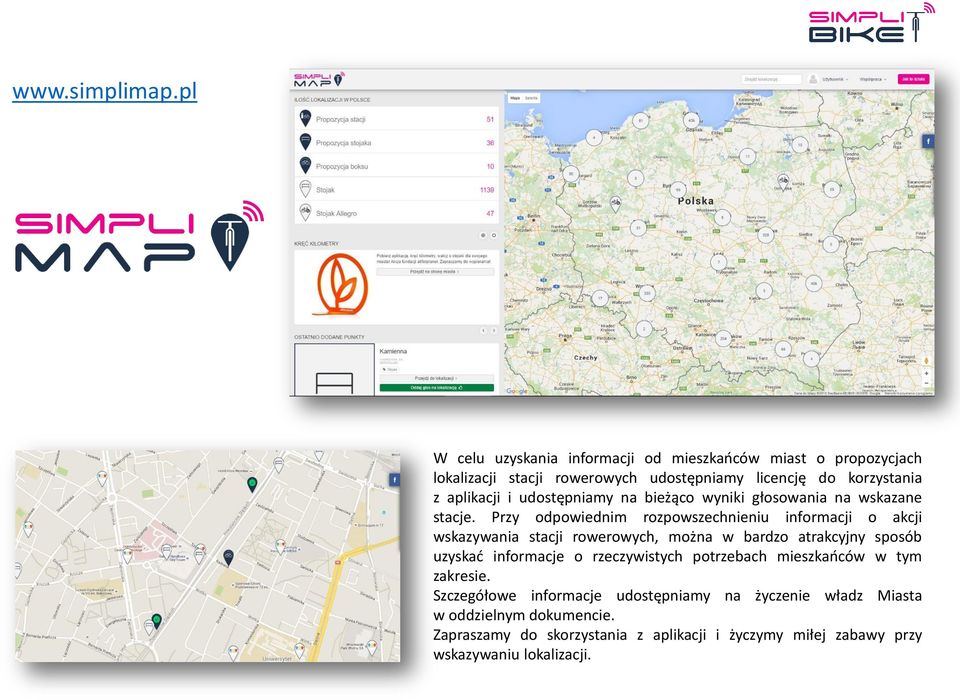
Task: Open the www.simplimap.pl link
Action: [x=105, y=91]
